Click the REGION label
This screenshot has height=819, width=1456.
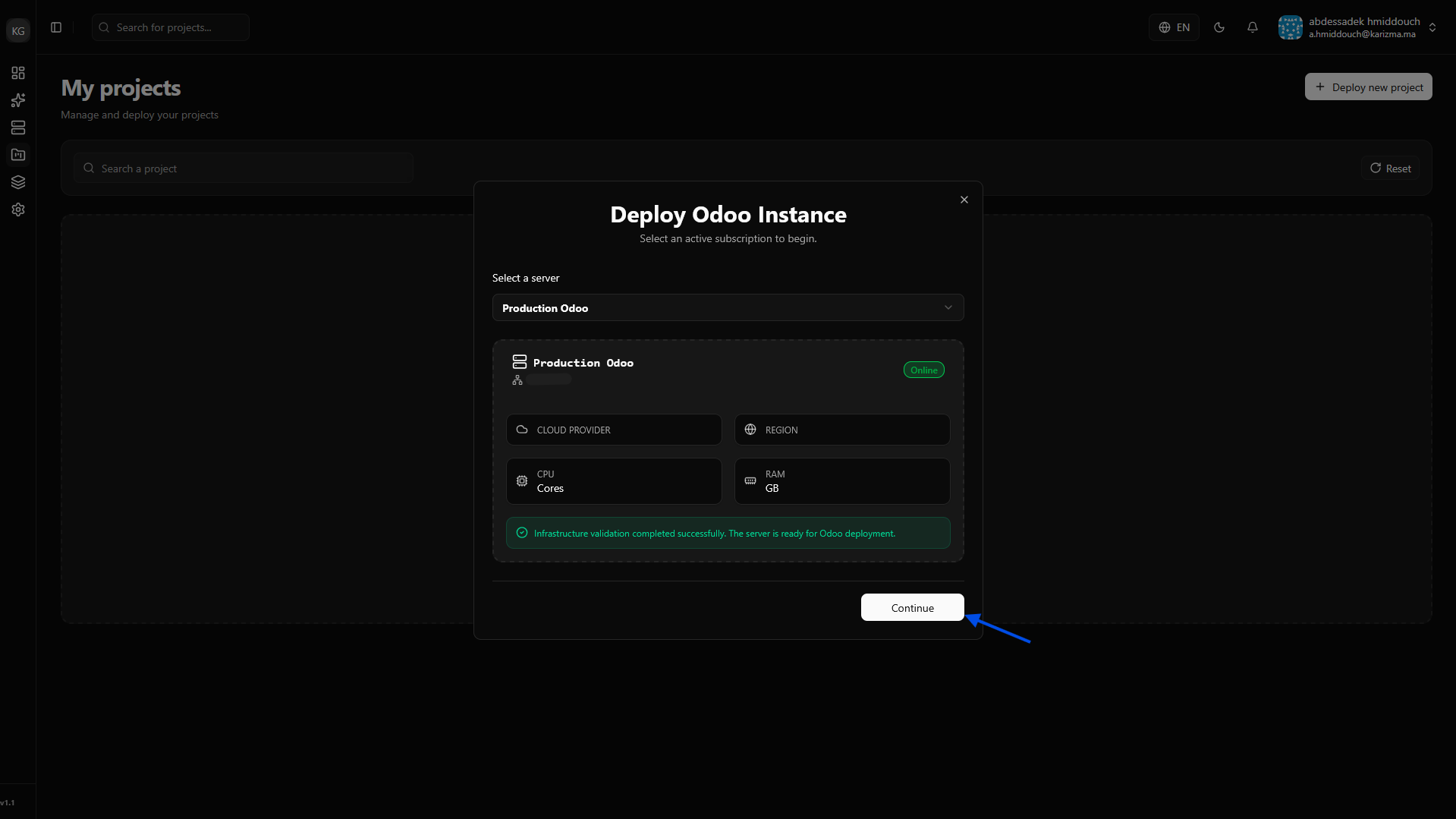781,430
